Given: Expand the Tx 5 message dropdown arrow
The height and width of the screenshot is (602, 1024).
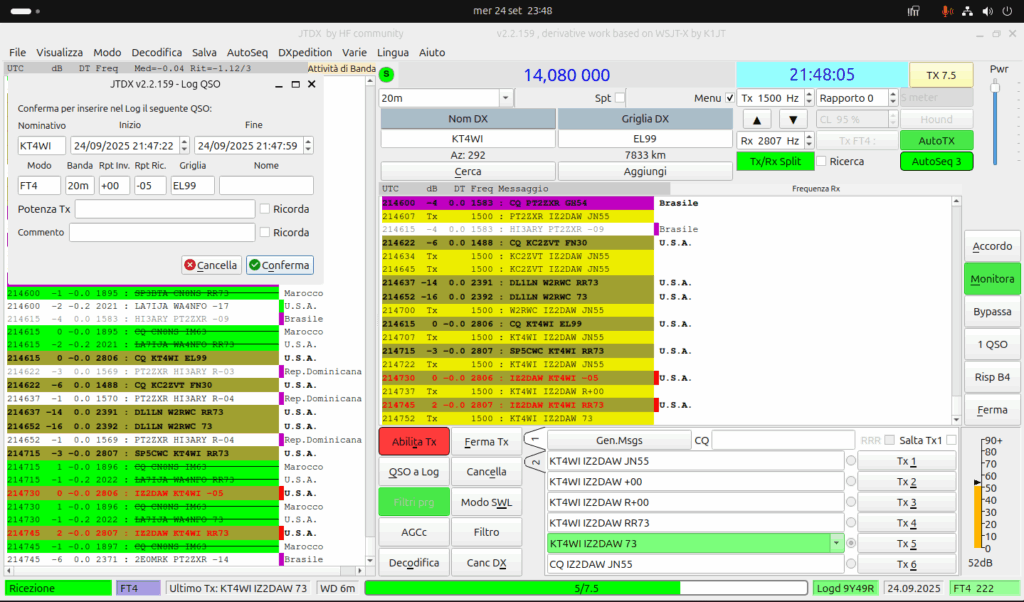Looking at the screenshot, I should [x=836, y=543].
